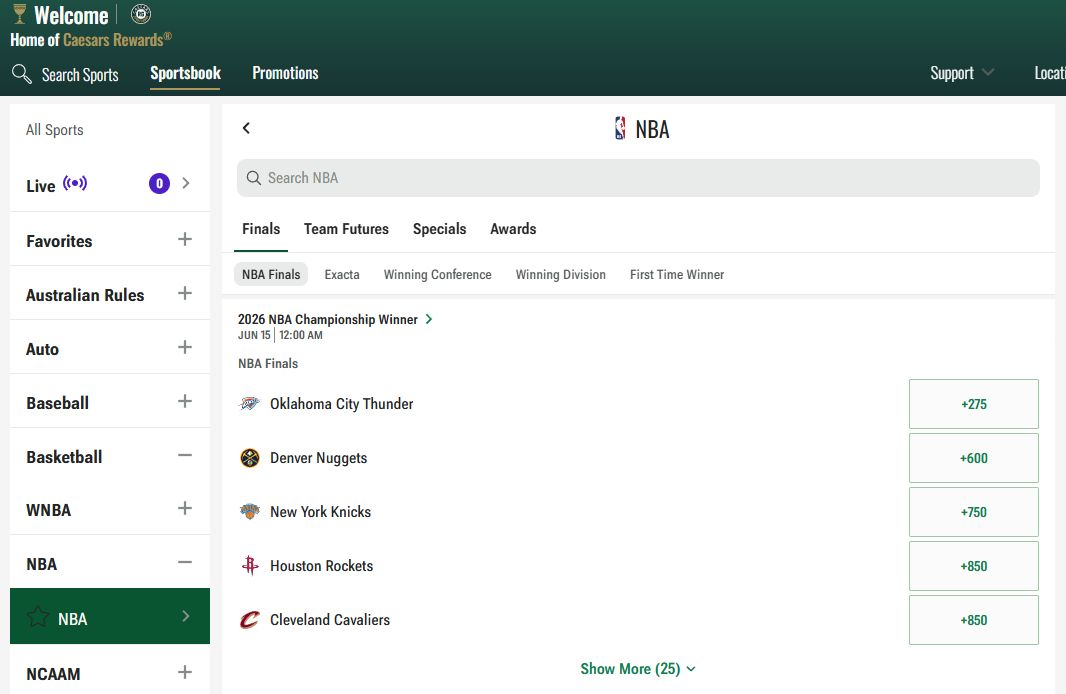Click the Search NBA input field
The image size is (1066, 694).
click(638, 178)
